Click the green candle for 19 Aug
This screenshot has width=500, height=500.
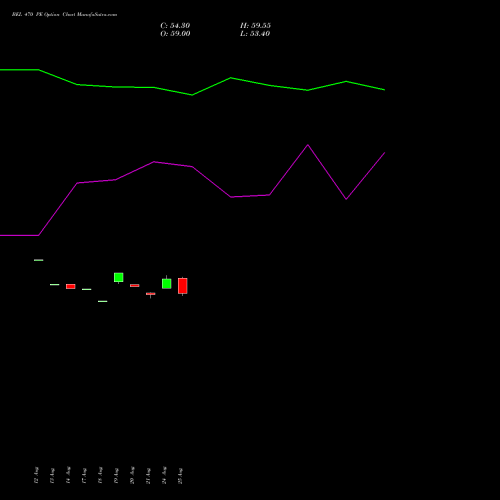point(119,277)
